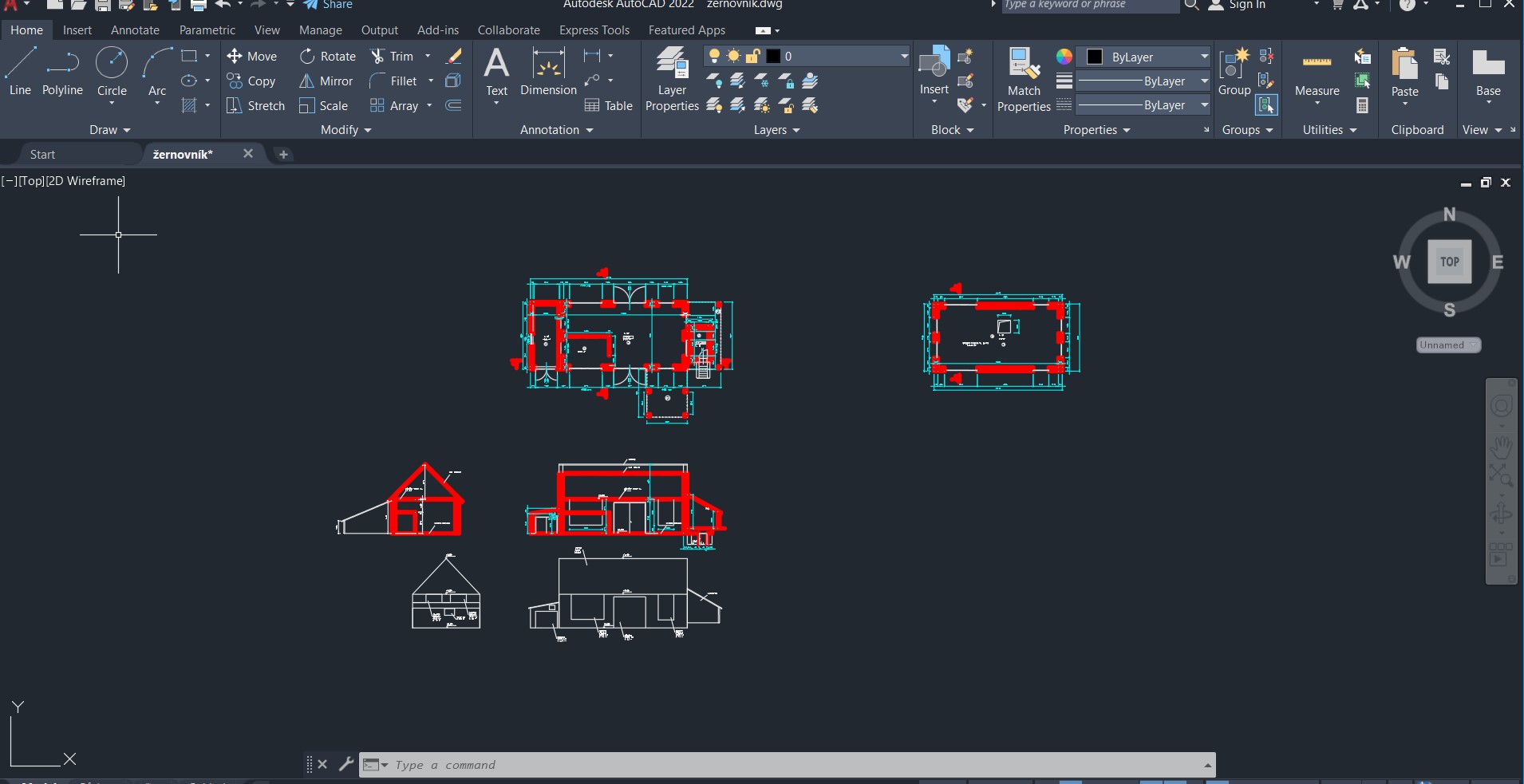Choose the Mirror modify tool
The image size is (1524, 784).
click(326, 81)
